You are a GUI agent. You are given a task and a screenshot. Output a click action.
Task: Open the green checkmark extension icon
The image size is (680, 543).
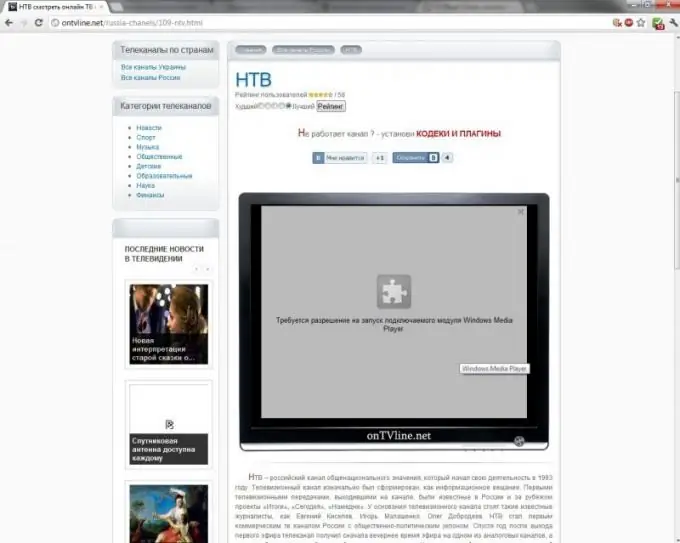658,23
